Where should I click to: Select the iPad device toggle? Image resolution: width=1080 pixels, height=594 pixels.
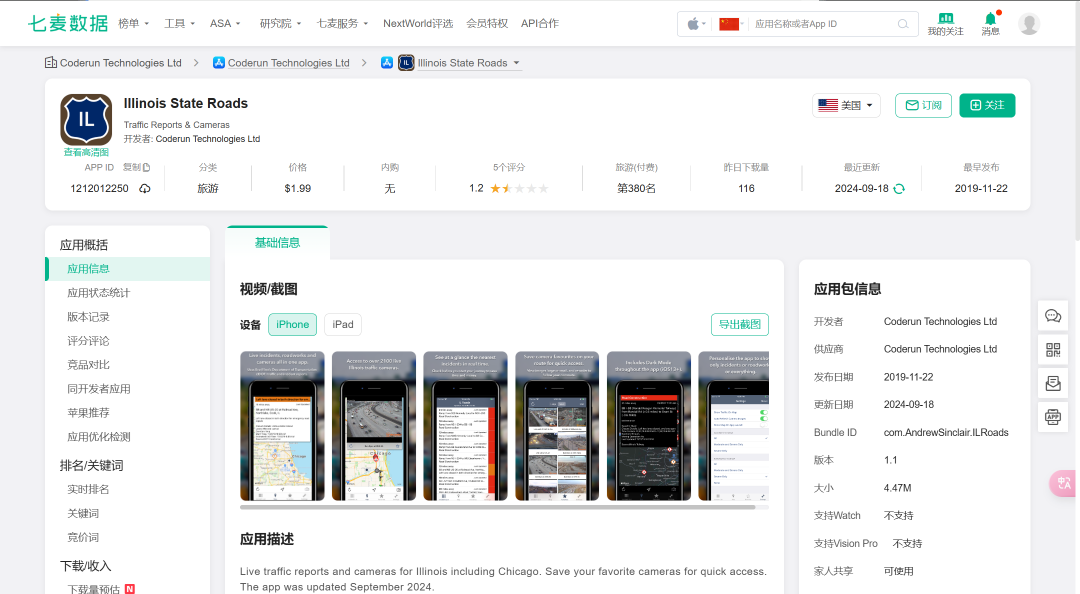click(x=343, y=325)
